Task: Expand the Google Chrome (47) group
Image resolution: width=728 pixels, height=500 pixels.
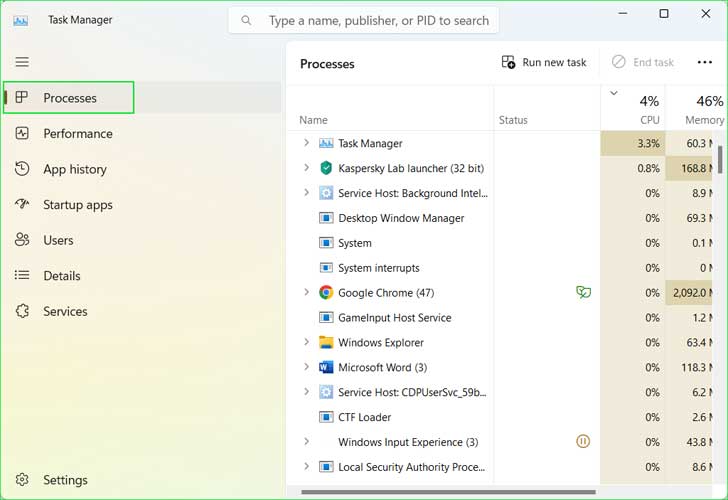Action: pyautogui.click(x=306, y=292)
